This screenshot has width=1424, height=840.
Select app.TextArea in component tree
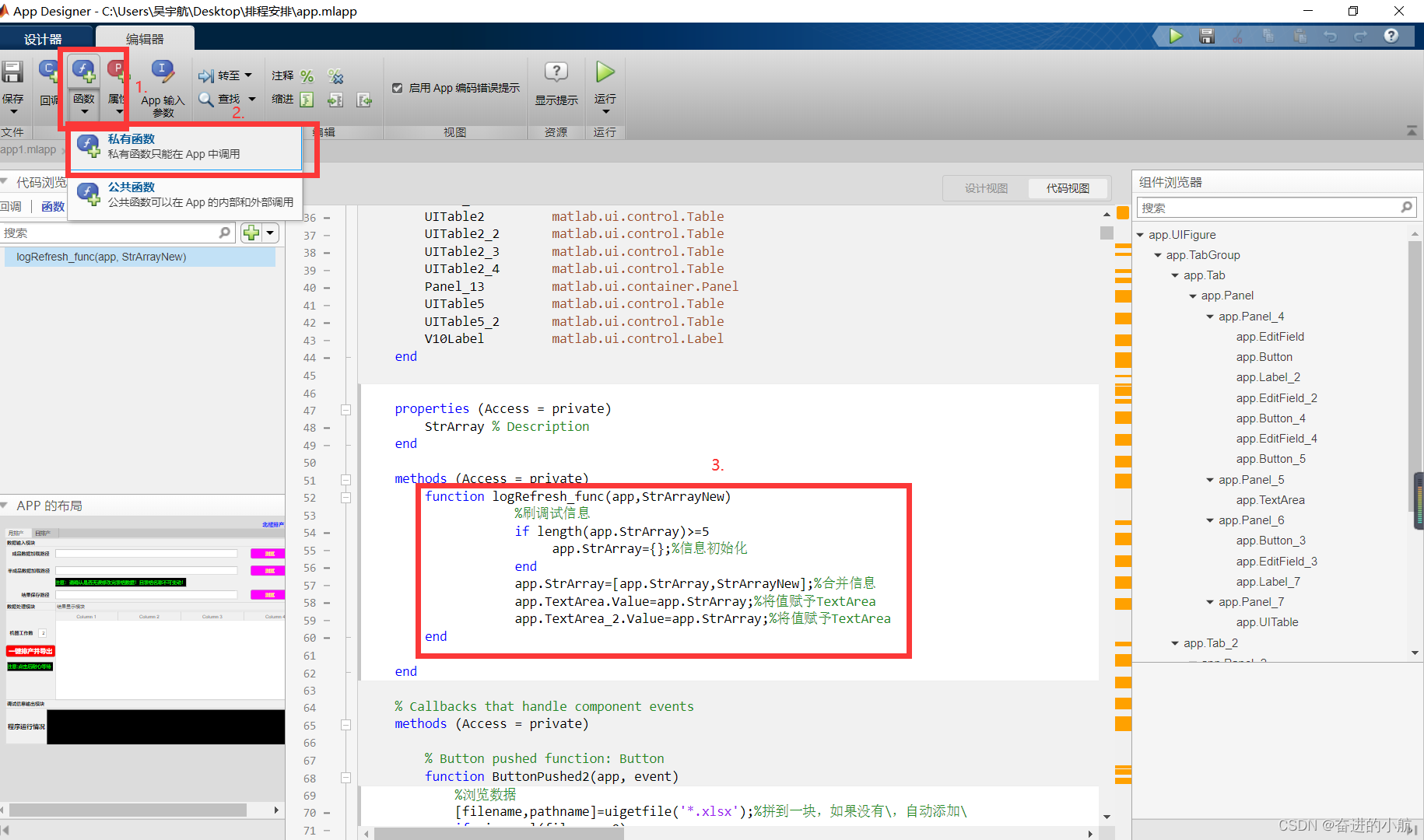tap(1270, 500)
